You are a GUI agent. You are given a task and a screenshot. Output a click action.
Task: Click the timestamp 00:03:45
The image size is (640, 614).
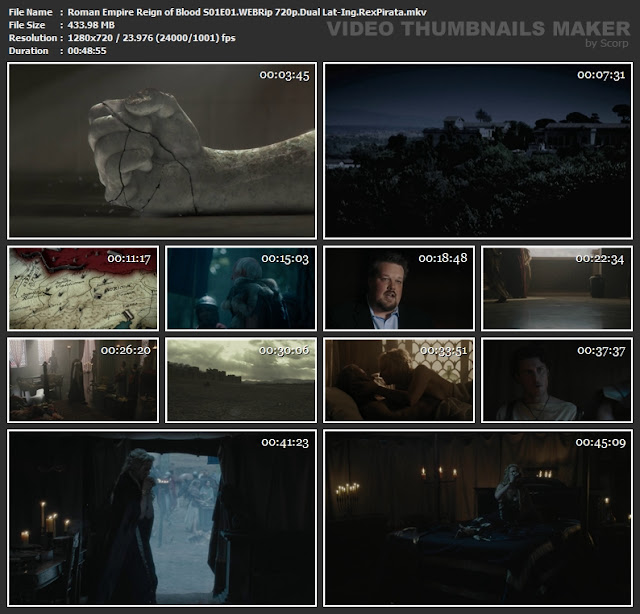tap(284, 76)
